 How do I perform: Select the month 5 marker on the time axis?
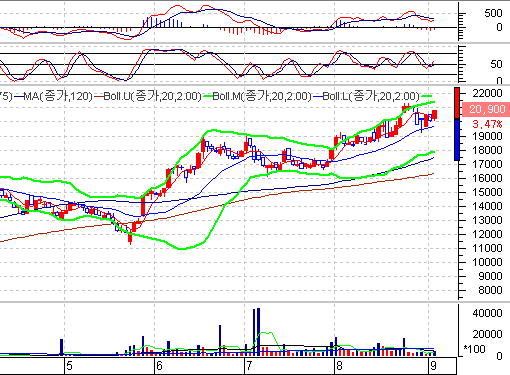coord(69,366)
